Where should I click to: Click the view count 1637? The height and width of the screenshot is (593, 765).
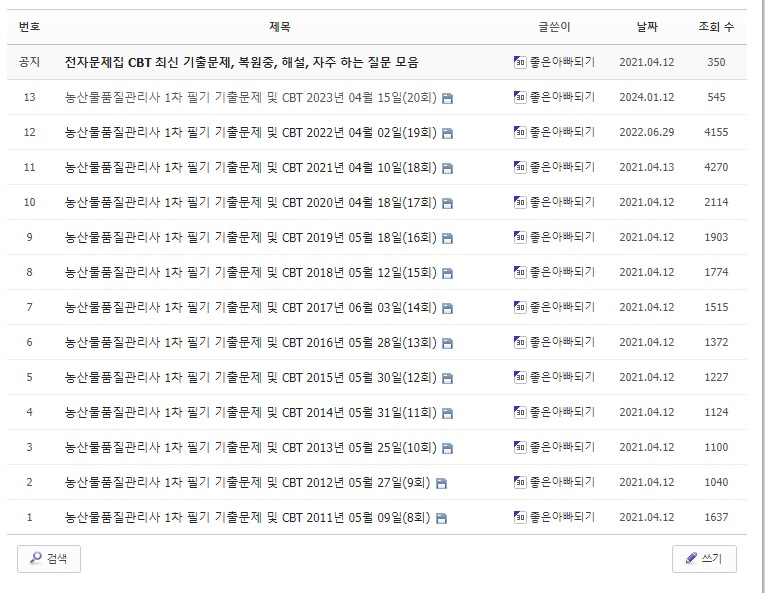tap(716, 517)
